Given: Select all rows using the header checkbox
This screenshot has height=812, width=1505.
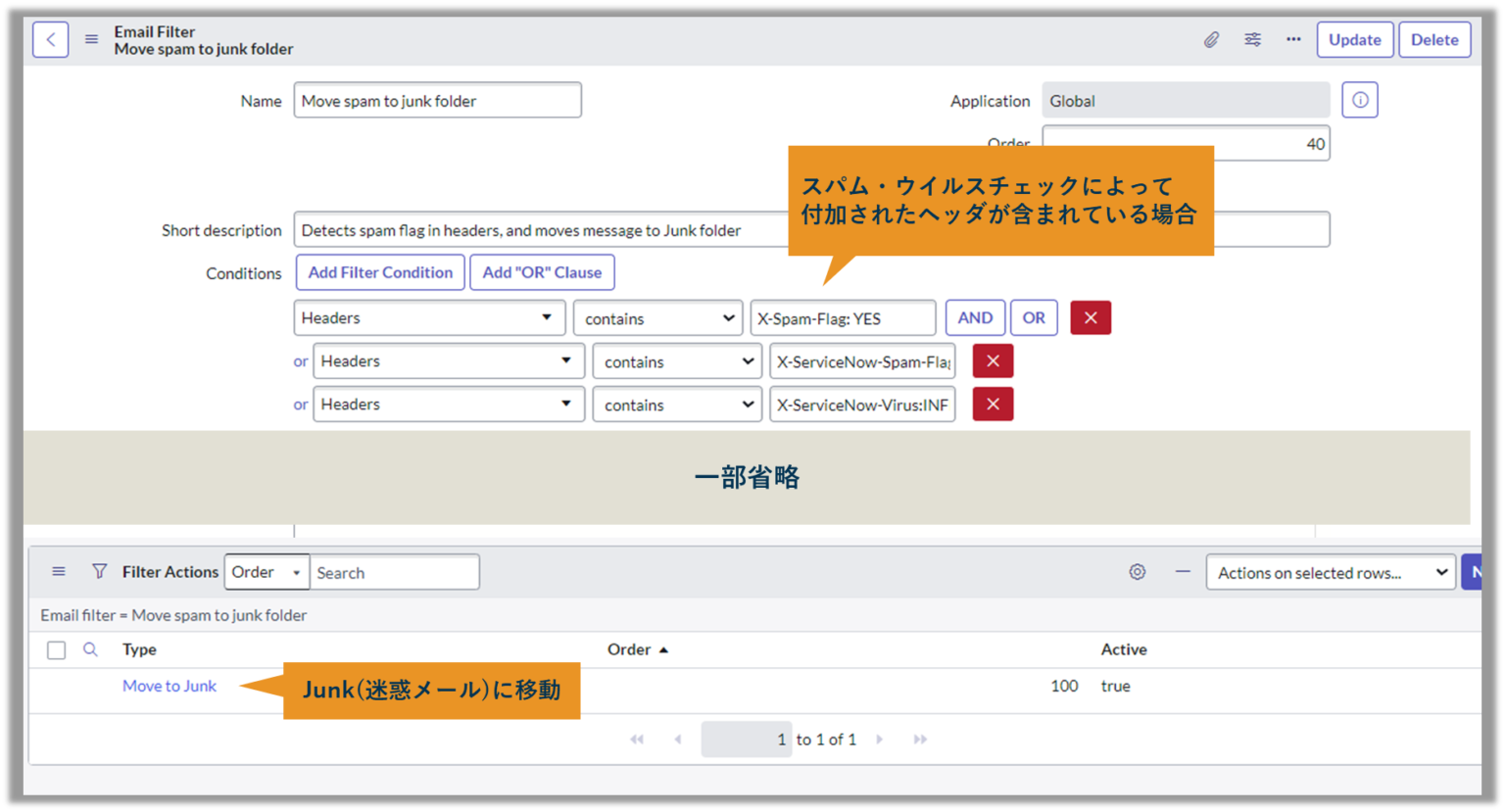Looking at the screenshot, I should (56, 649).
